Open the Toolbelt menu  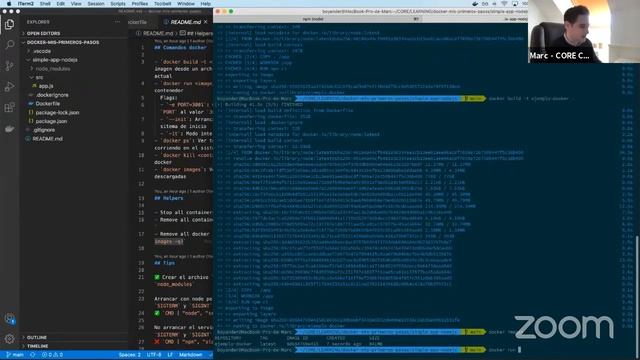[x=162, y=4]
